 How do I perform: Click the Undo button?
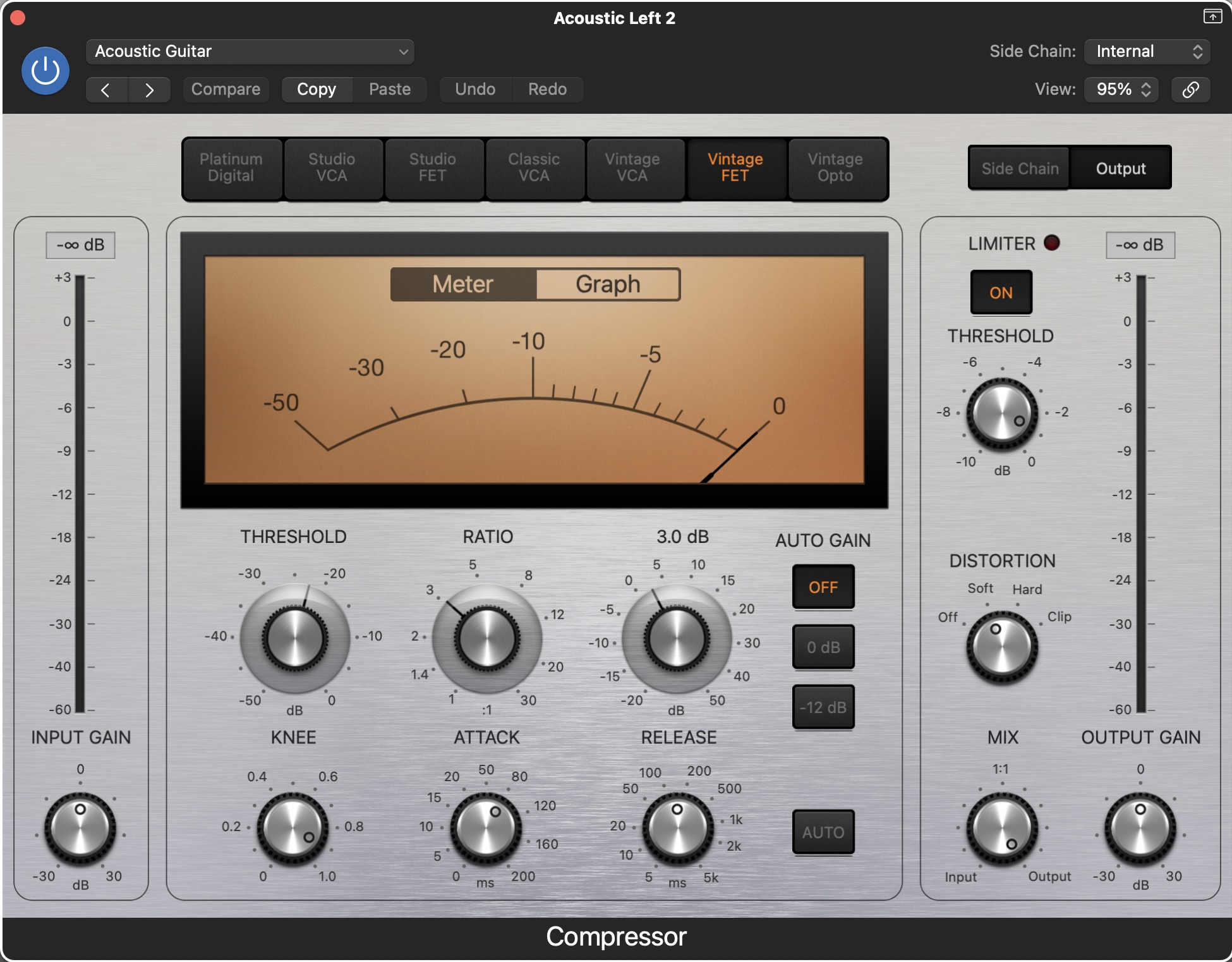[x=475, y=89]
